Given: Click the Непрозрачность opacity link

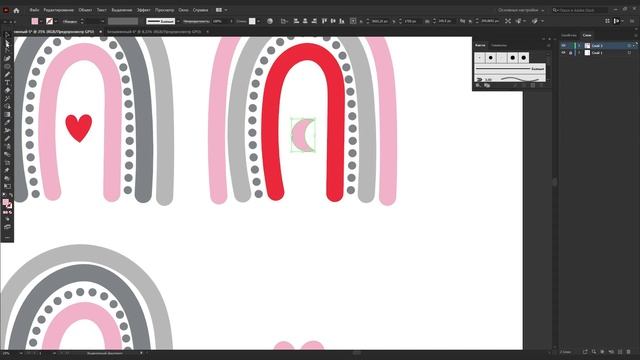Looking at the screenshot, I should click(x=197, y=21).
